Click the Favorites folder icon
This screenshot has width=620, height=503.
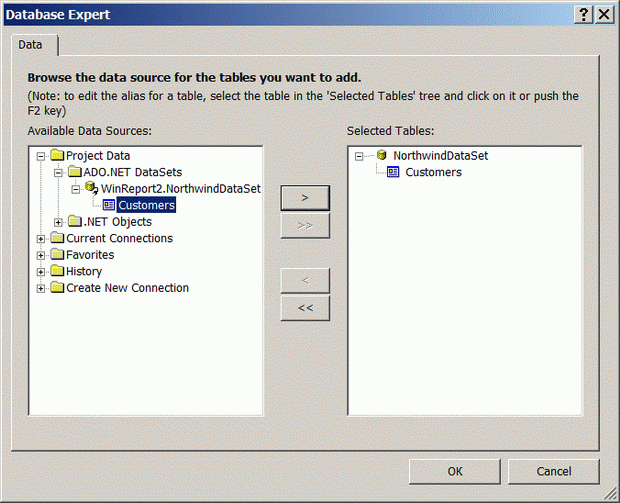point(57,255)
